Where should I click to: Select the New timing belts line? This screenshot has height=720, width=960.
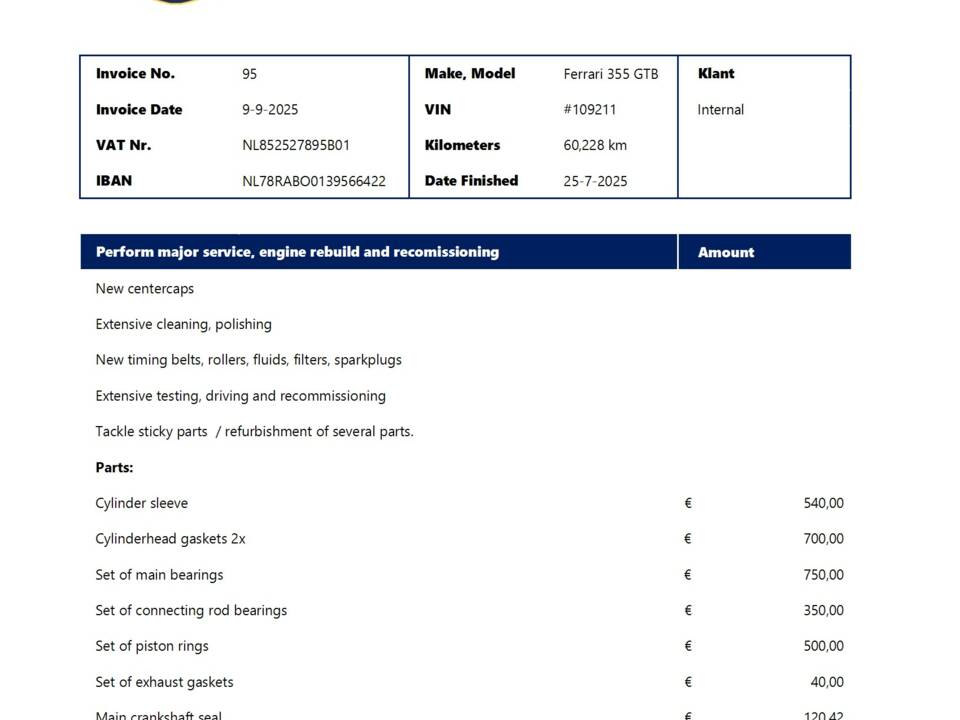coord(249,360)
